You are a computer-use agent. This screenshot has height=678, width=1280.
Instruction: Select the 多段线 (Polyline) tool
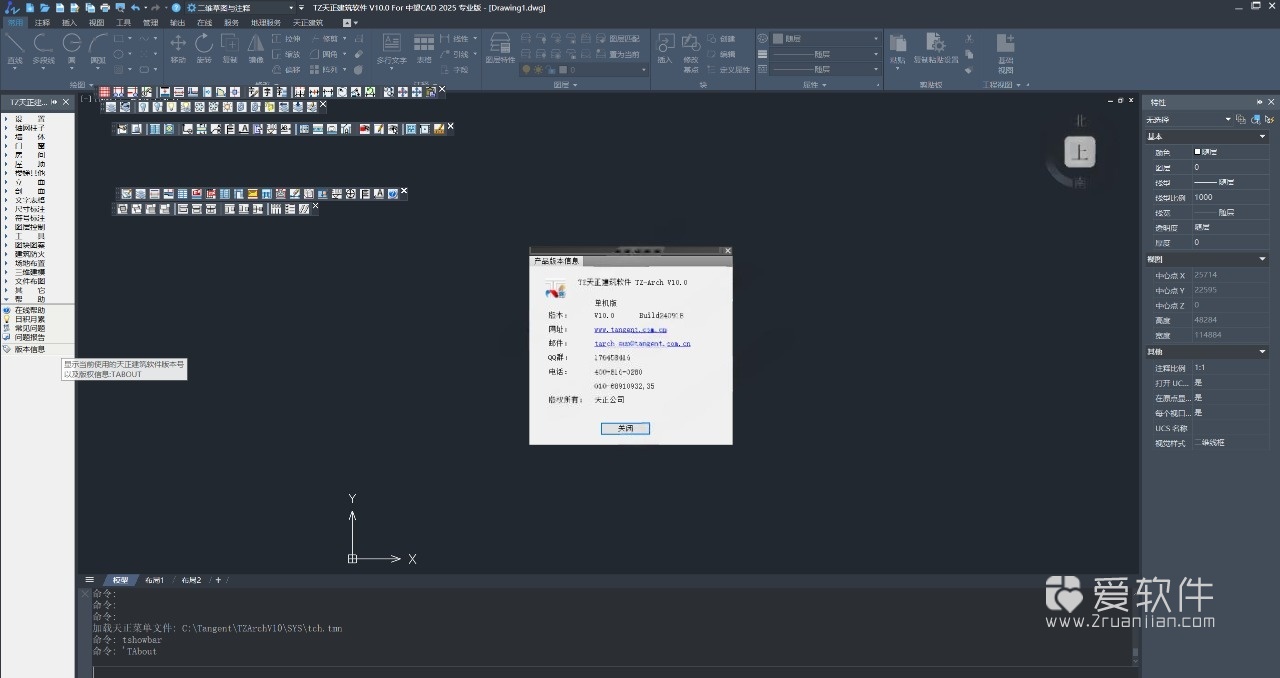point(43,48)
